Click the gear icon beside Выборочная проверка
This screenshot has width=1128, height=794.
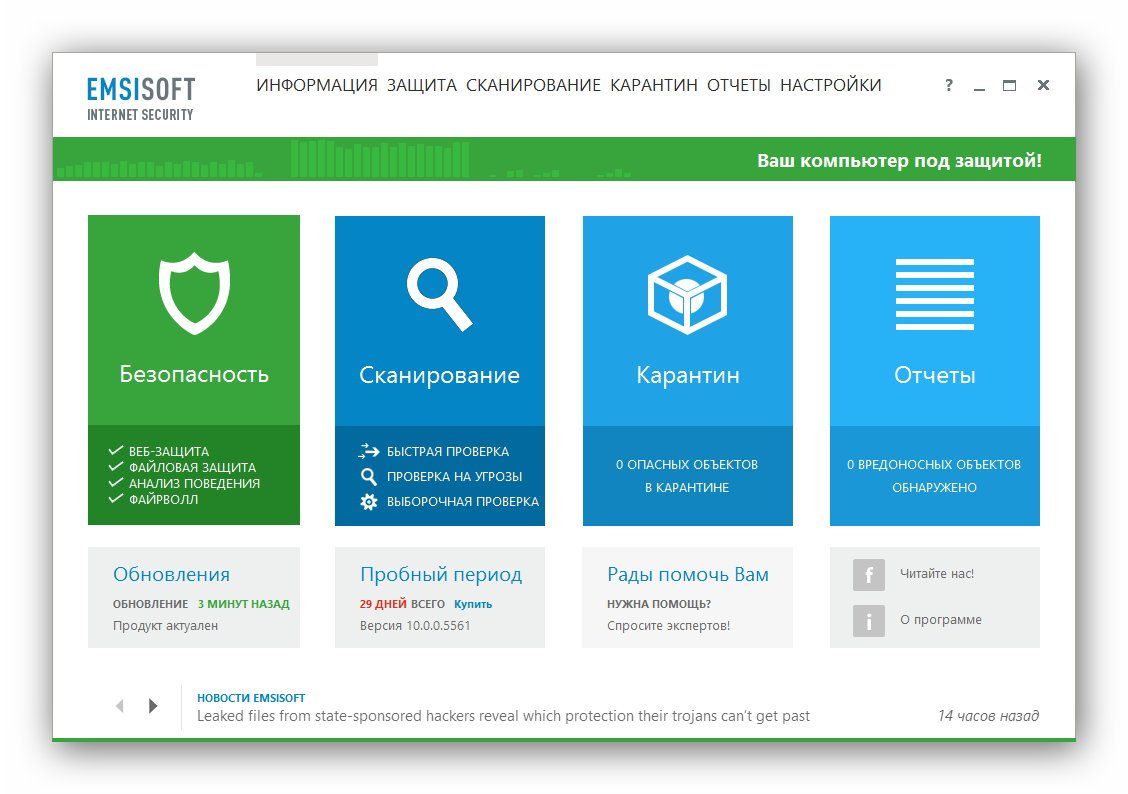click(368, 501)
